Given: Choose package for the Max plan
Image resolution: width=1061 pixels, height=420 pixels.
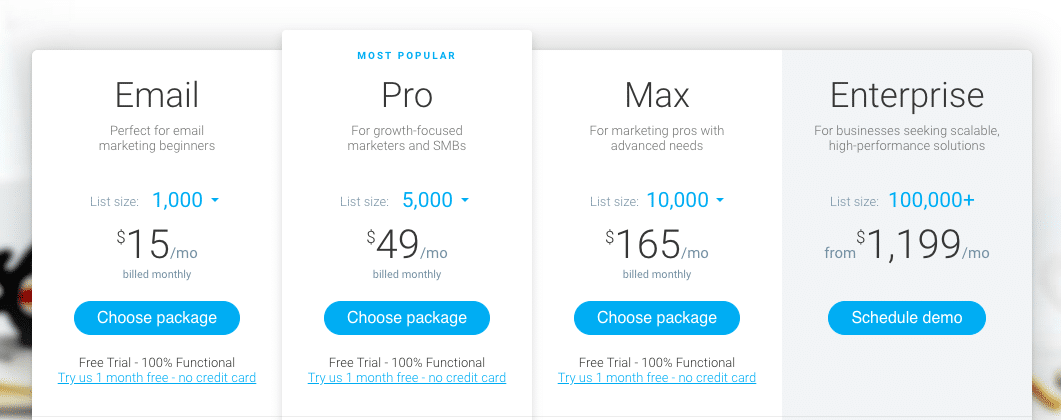Looking at the screenshot, I should click(657, 318).
